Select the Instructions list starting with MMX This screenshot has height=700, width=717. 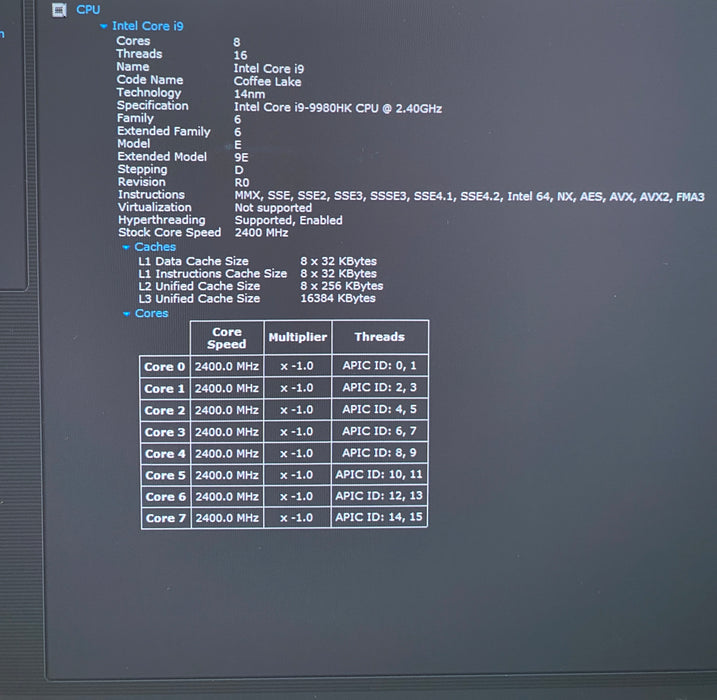(469, 197)
